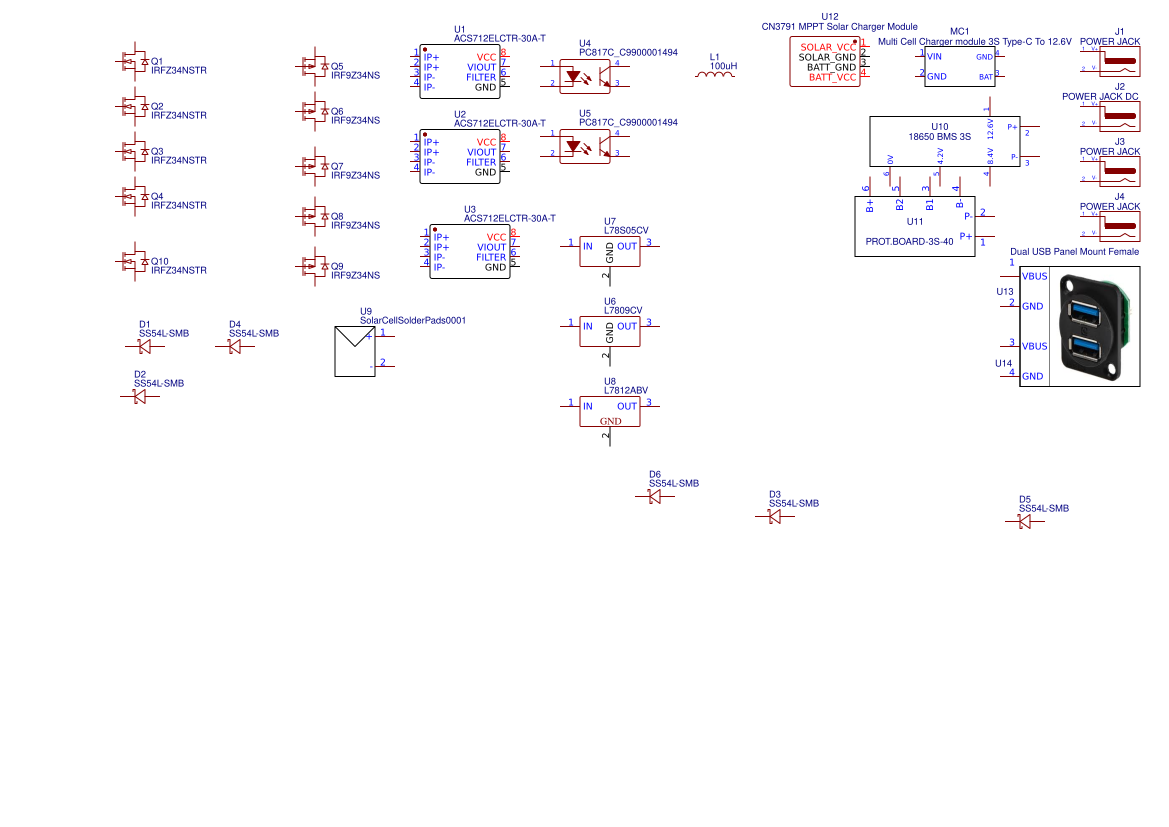Screen dimensions: 1169x827
Task: Select the L1 inductor coil symbol
Action: [x=715, y=75]
